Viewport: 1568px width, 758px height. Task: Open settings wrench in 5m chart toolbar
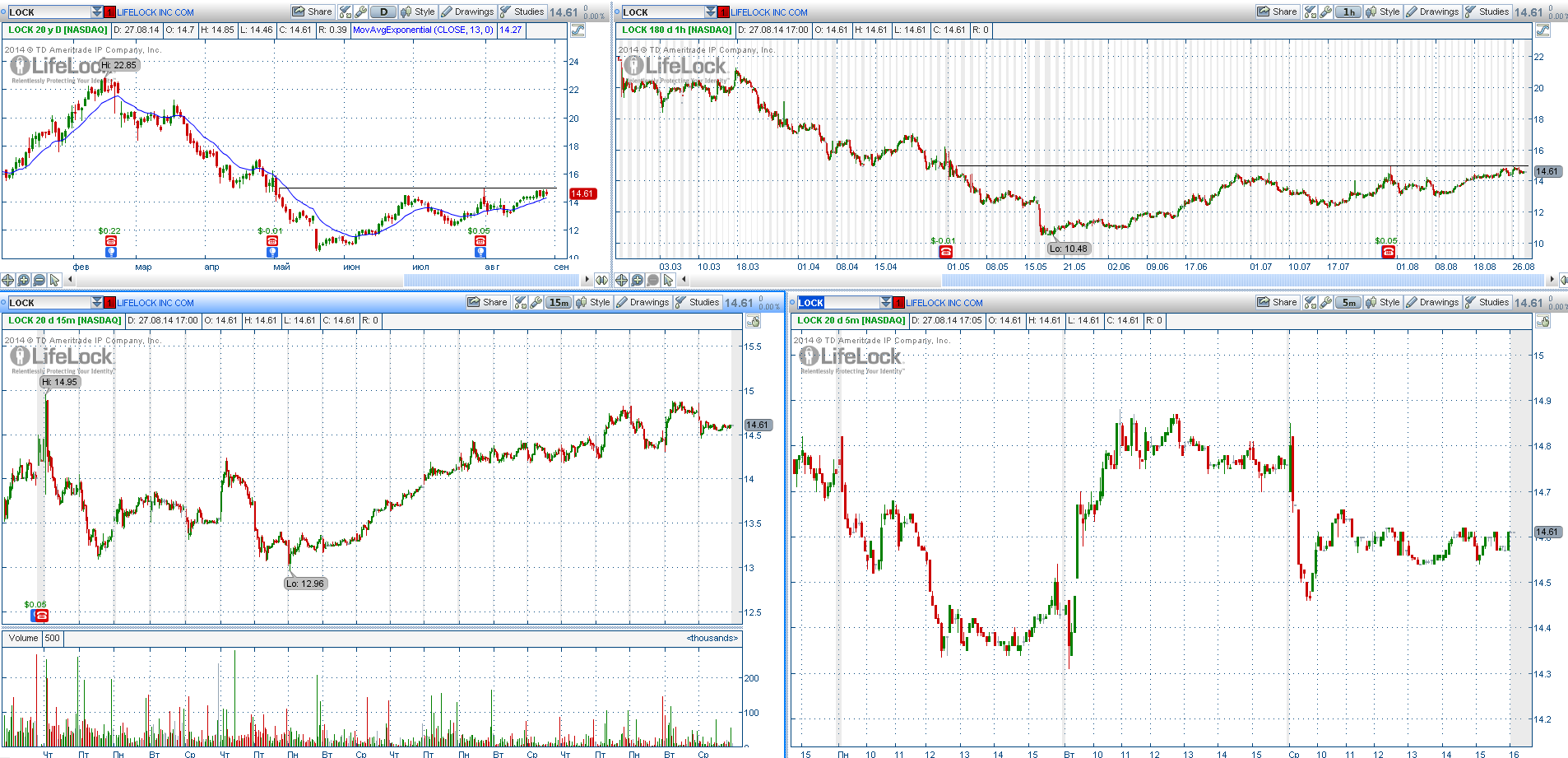pos(1326,302)
